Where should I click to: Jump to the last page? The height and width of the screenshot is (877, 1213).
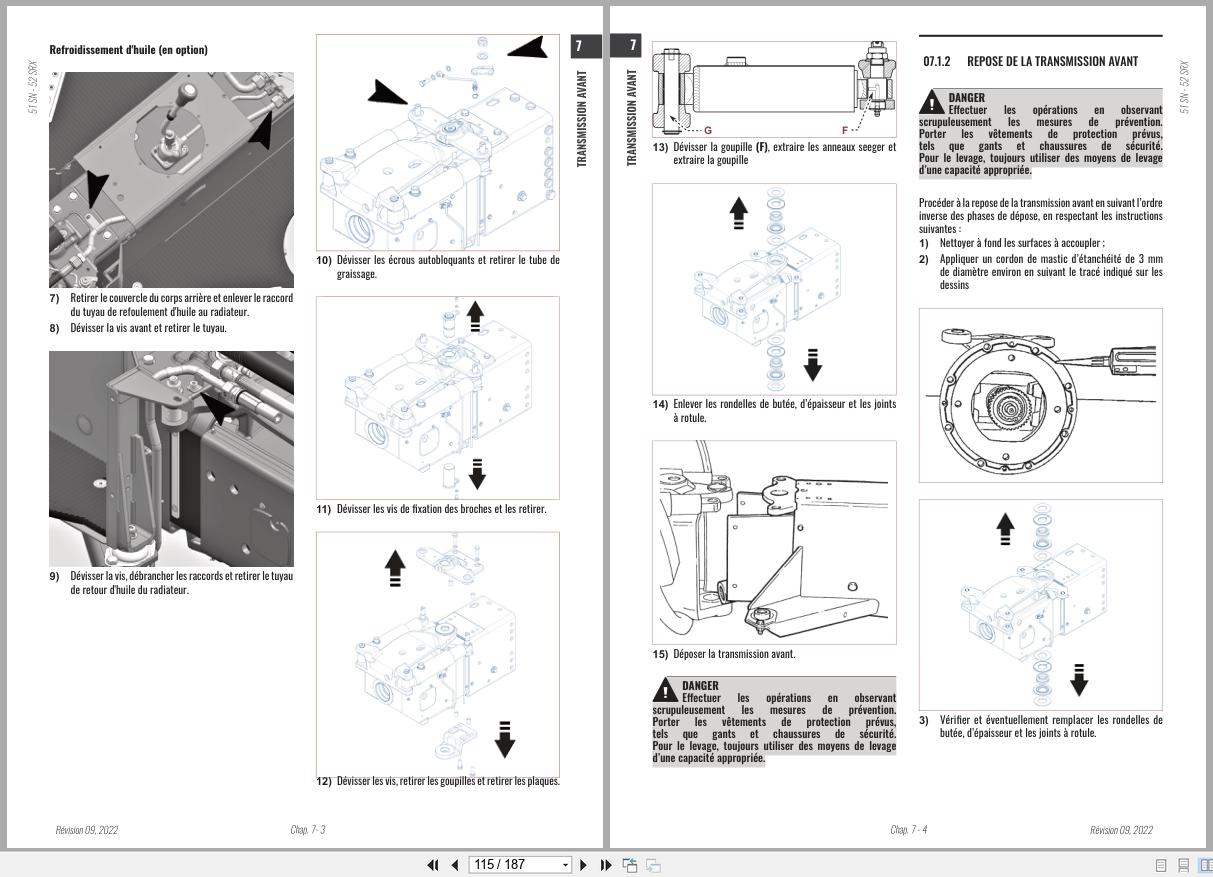pyautogui.click(x=606, y=865)
